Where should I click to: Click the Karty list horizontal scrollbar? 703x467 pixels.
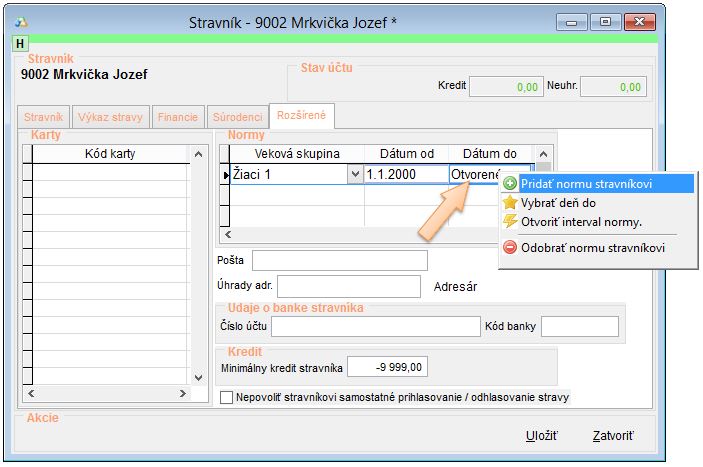pyautogui.click(x=105, y=394)
